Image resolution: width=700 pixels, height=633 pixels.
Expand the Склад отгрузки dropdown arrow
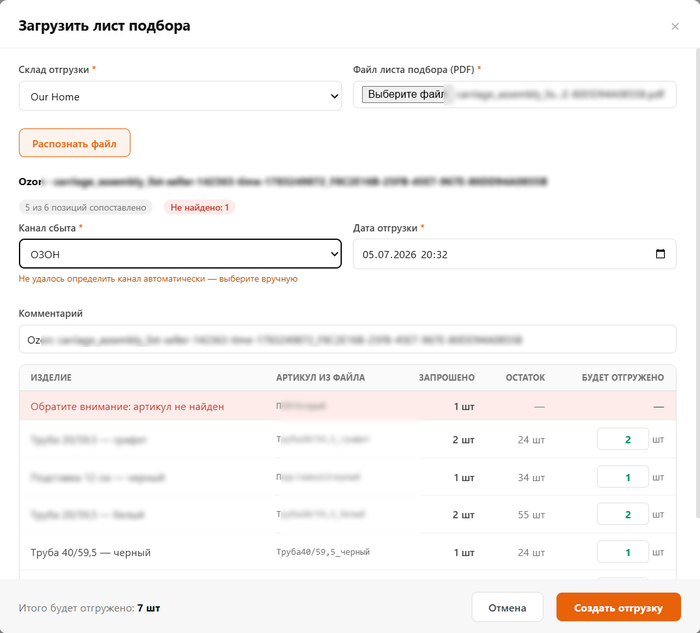tap(334, 96)
